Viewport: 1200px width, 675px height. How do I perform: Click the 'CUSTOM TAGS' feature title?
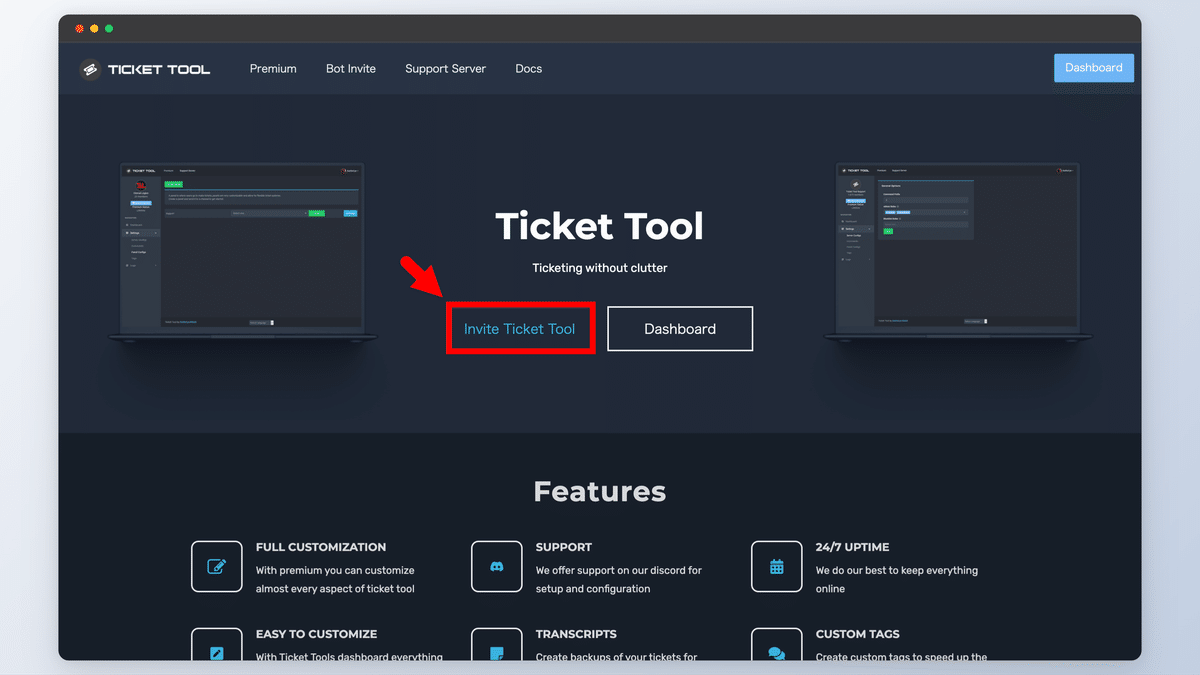(858, 634)
